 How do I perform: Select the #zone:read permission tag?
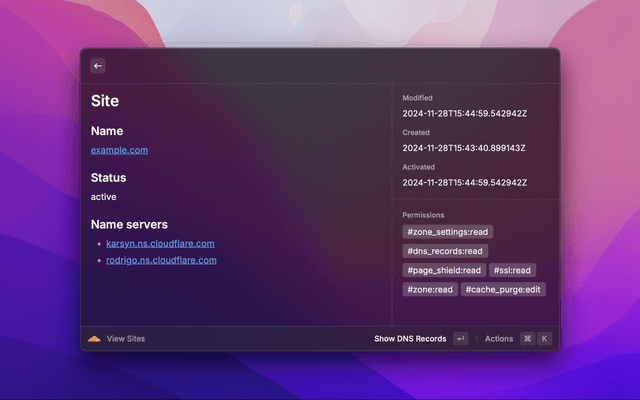coord(430,289)
